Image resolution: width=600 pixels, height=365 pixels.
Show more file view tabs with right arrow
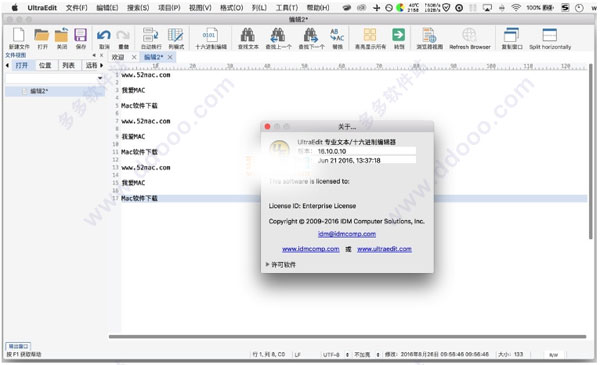click(x=101, y=65)
